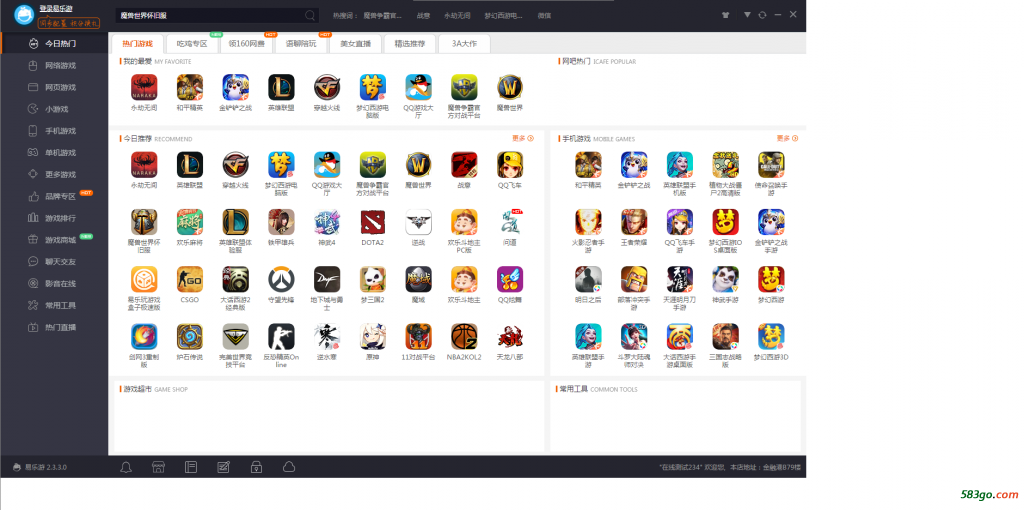Open 小游戏 in the sidebar
Screen dimensions: 1024x510
(54, 109)
